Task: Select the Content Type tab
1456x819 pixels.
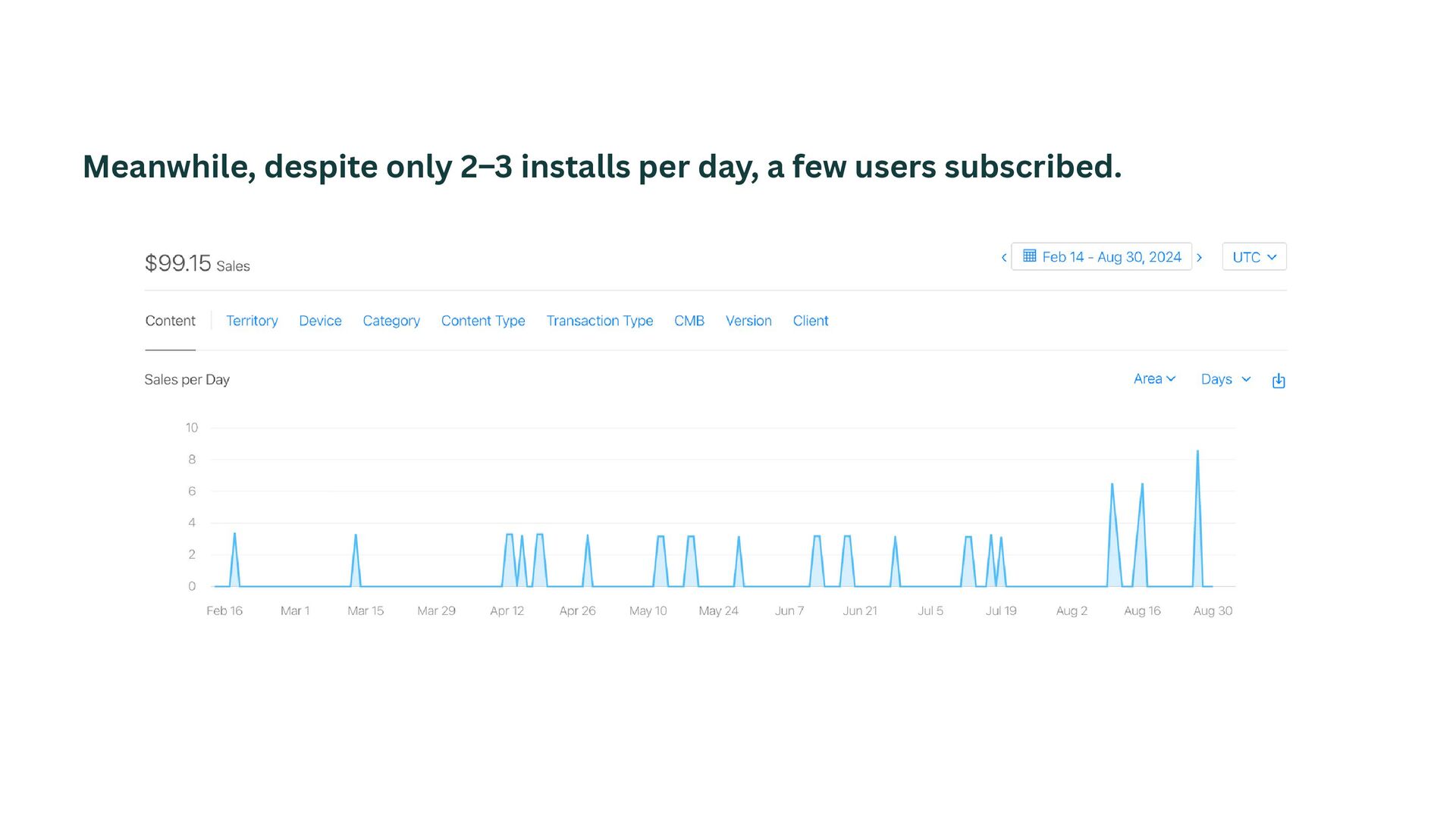Action: coord(483,321)
